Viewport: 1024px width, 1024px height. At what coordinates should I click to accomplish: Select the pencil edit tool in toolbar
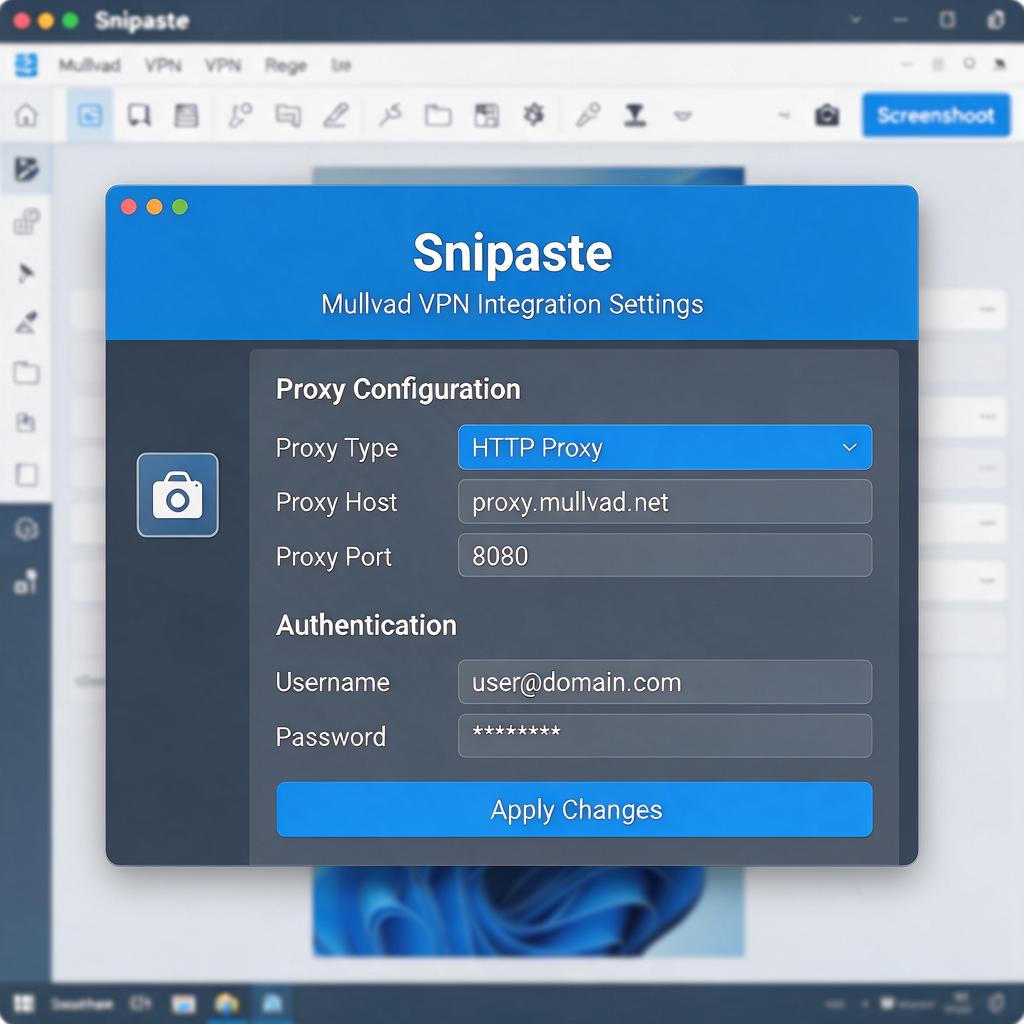pyautogui.click(x=336, y=116)
